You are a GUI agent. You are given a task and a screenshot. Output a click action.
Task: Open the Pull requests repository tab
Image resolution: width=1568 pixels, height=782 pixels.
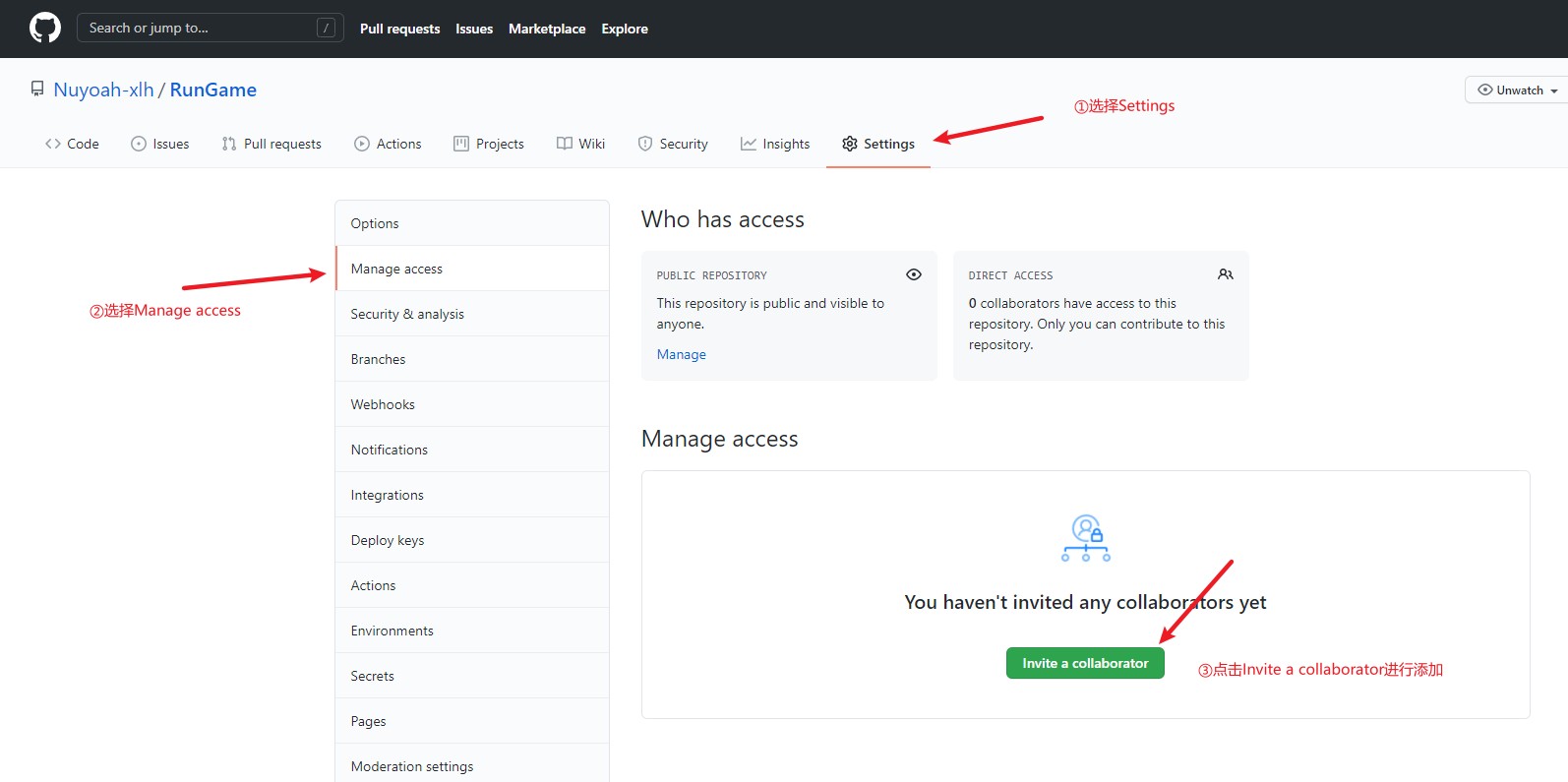click(x=271, y=144)
